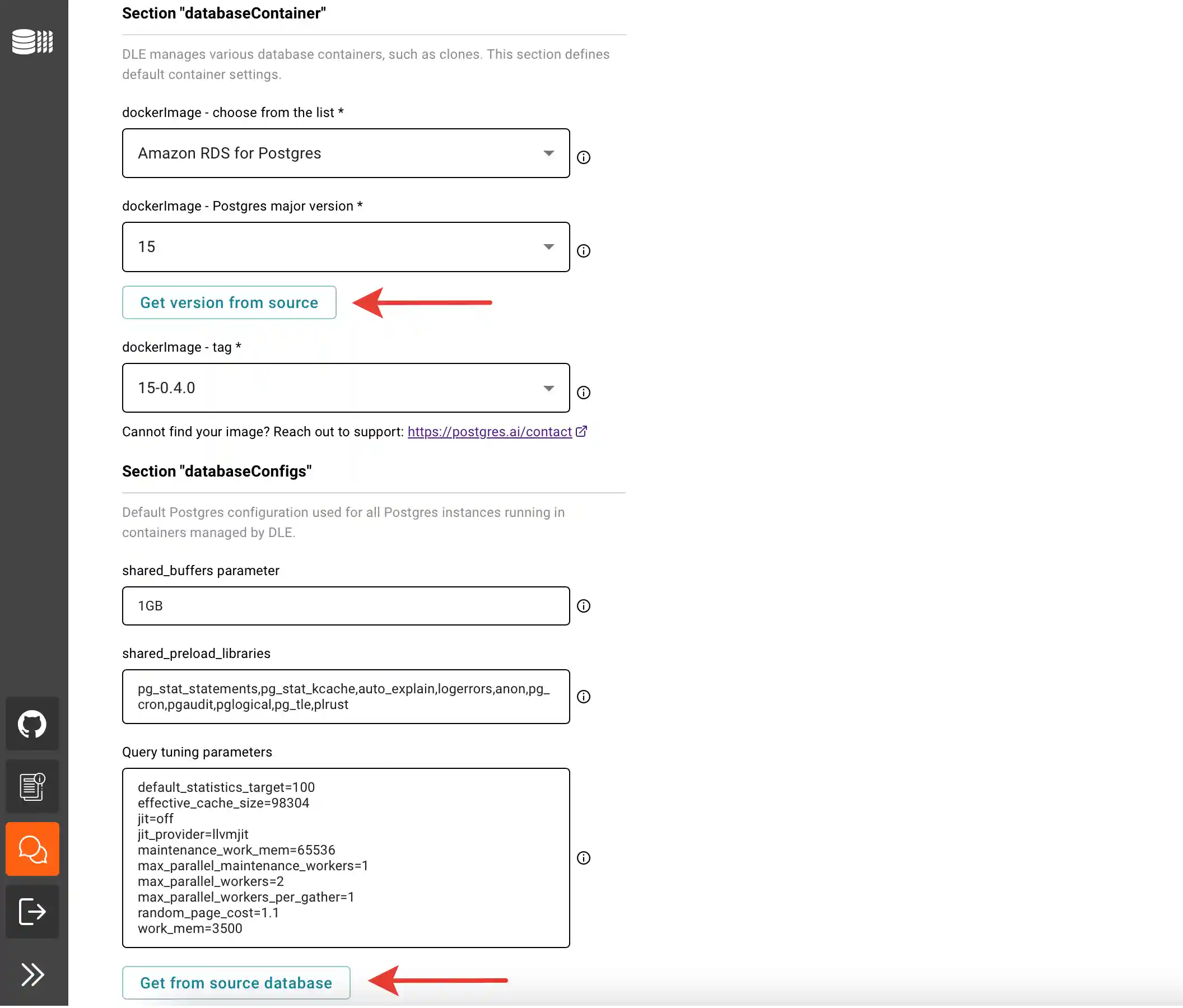Open the documentation news icon in sidebar
The image size is (1183, 1008).
coord(32,786)
